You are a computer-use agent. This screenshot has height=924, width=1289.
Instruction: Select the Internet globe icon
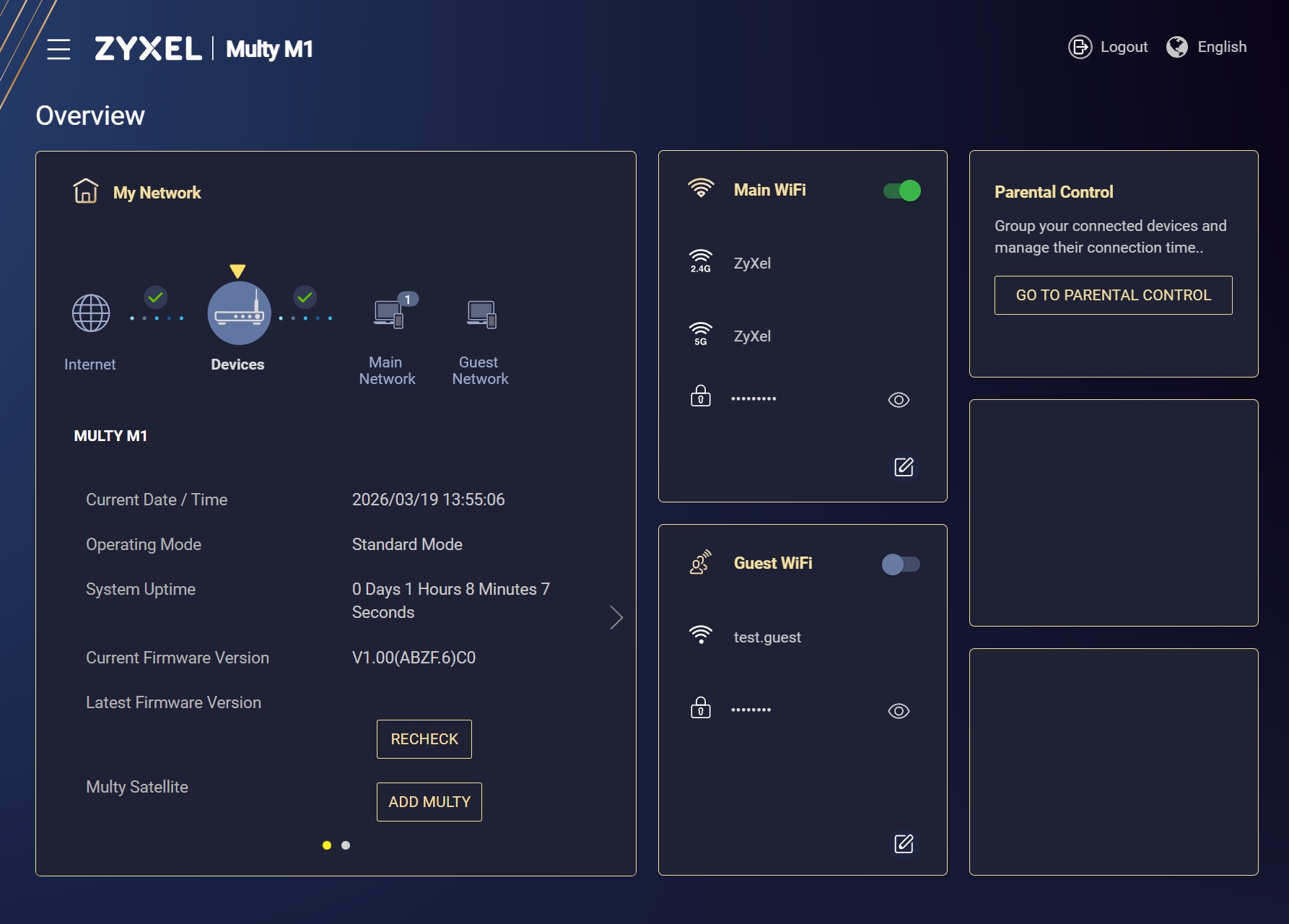coord(91,313)
